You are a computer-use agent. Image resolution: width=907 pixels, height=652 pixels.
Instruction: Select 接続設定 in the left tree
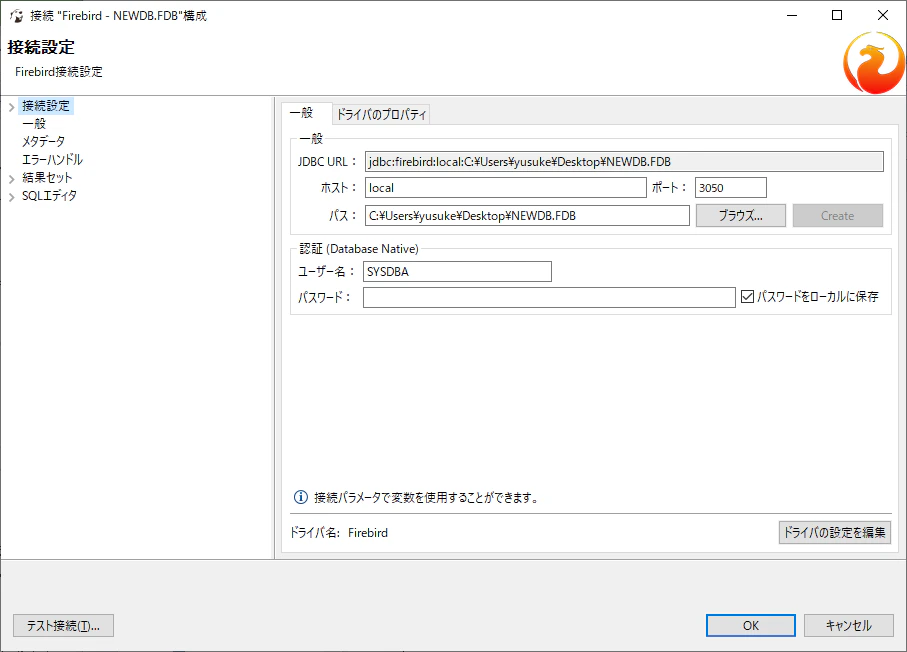click(46, 106)
